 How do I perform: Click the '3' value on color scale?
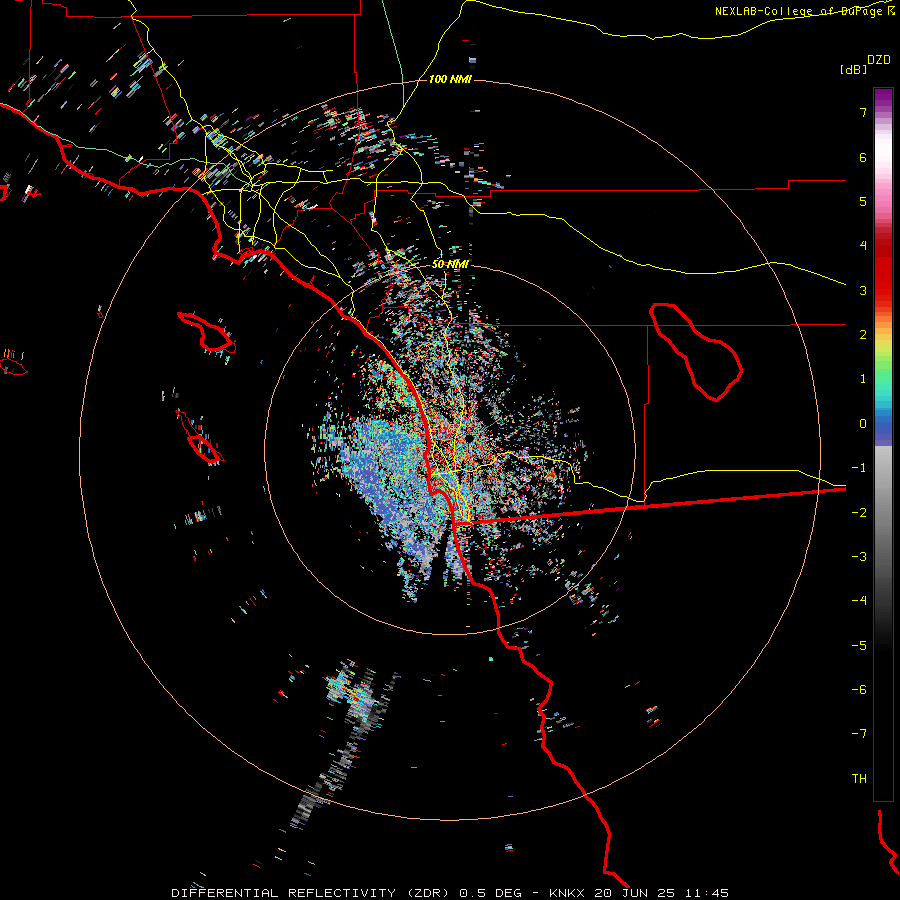863,290
